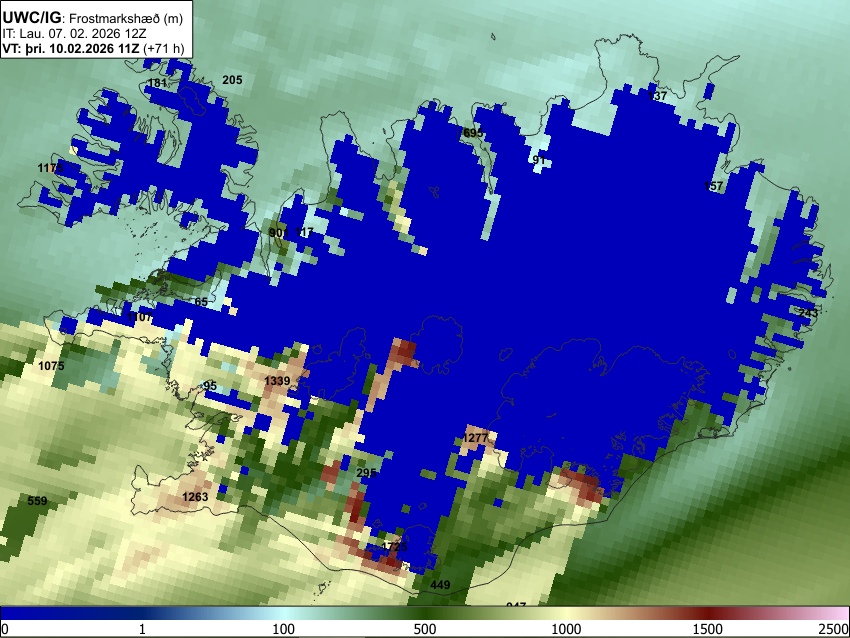
Task: Click the 1500 tick on the color scale
Action: click(708, 629)
